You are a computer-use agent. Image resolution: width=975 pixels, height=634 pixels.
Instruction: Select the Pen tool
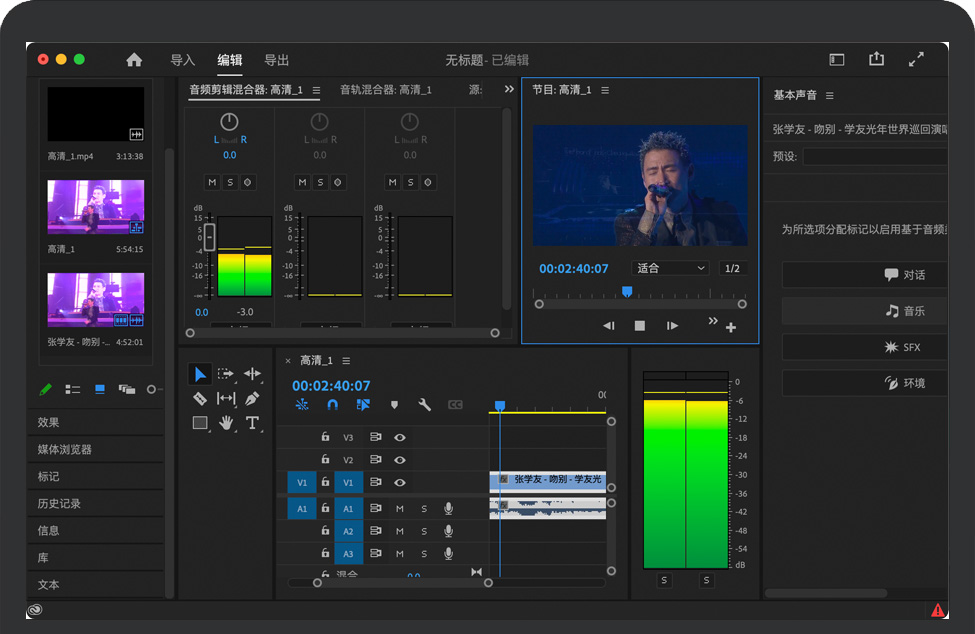252,398
